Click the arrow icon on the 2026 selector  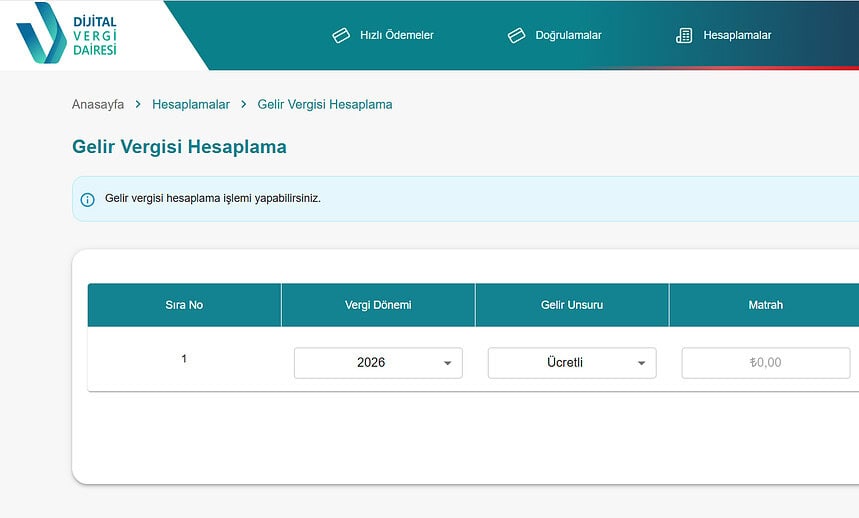click(x=447, y=363)
